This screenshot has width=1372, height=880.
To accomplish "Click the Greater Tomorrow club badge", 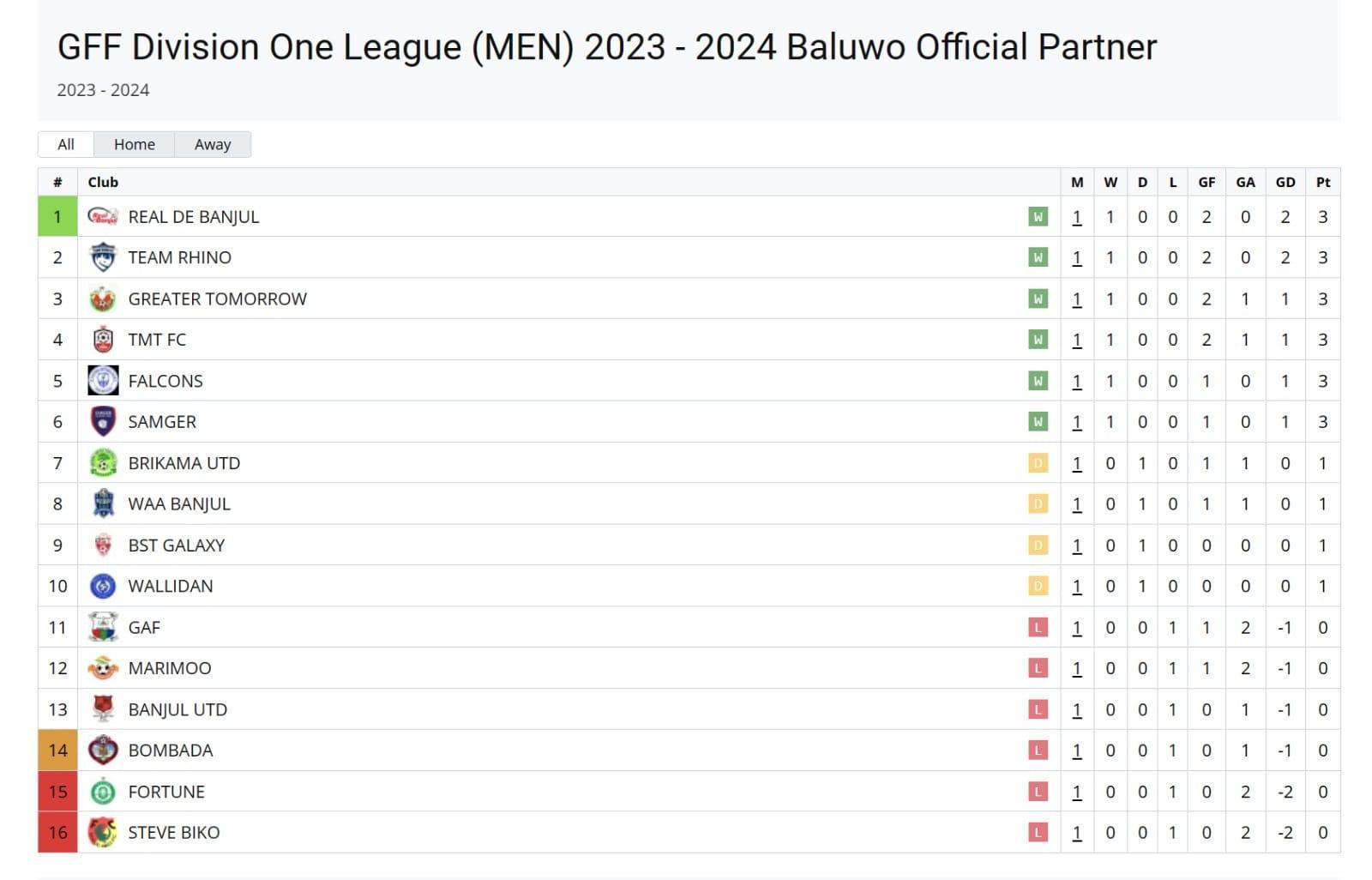I will click(x=102, y=298).
